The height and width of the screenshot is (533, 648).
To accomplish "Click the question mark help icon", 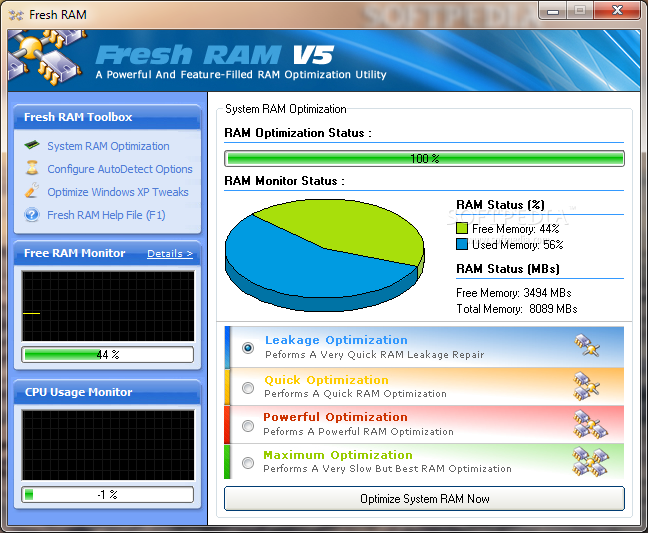I will 32,215.
